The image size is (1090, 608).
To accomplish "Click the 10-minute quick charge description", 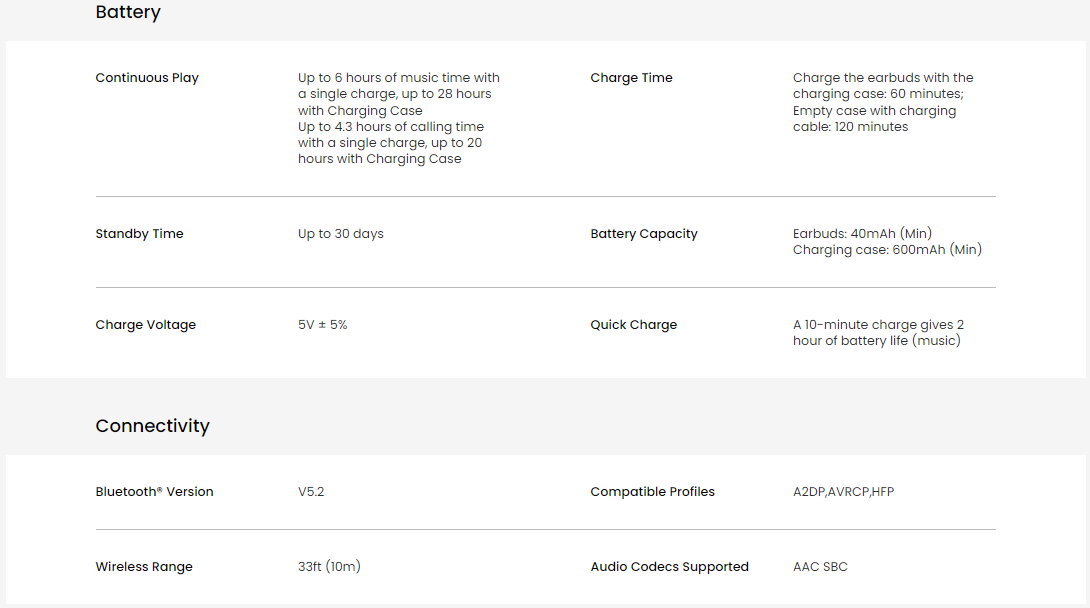I will click(x=878, y=333).
